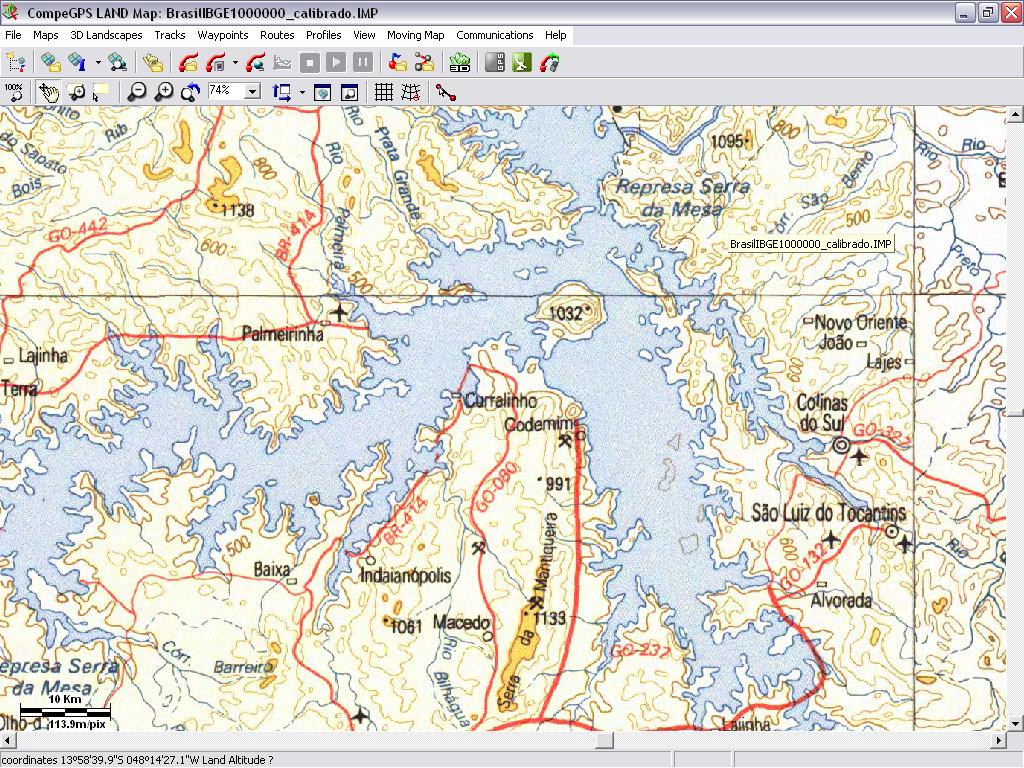Return to the previous zoom level

[x=191, y=92]
